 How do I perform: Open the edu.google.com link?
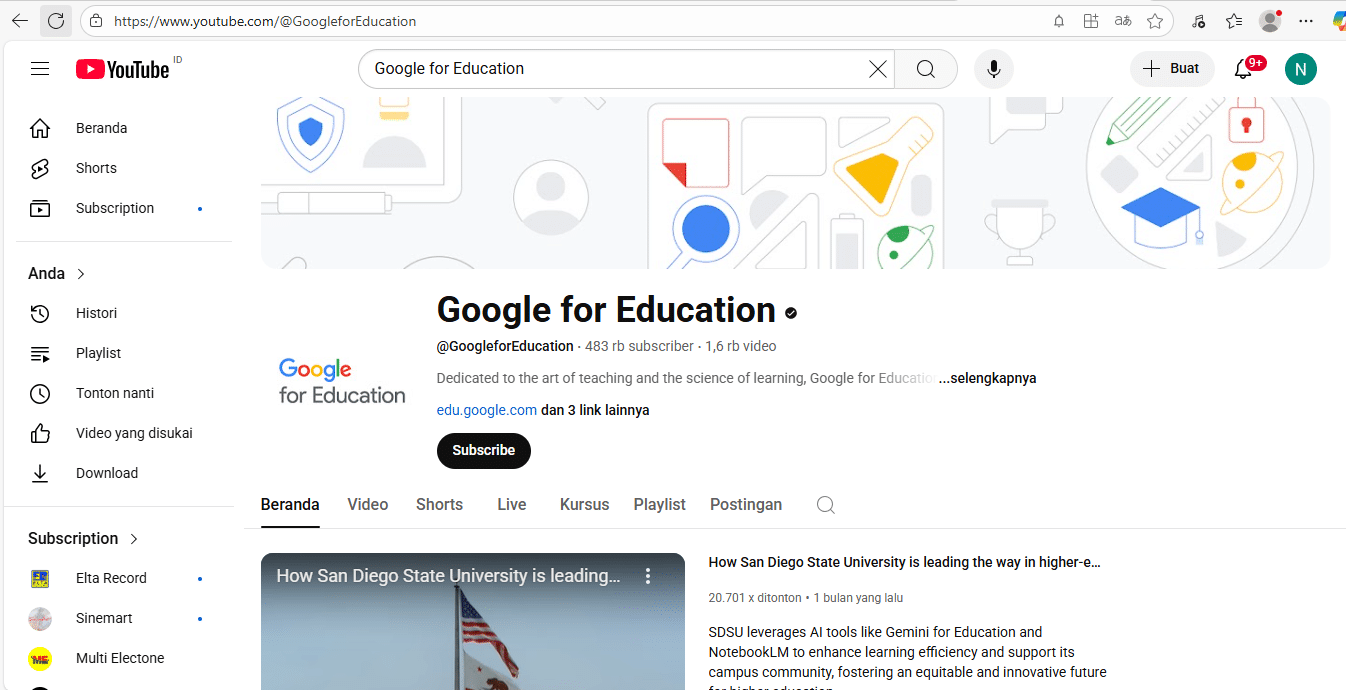tap(486, 411)
